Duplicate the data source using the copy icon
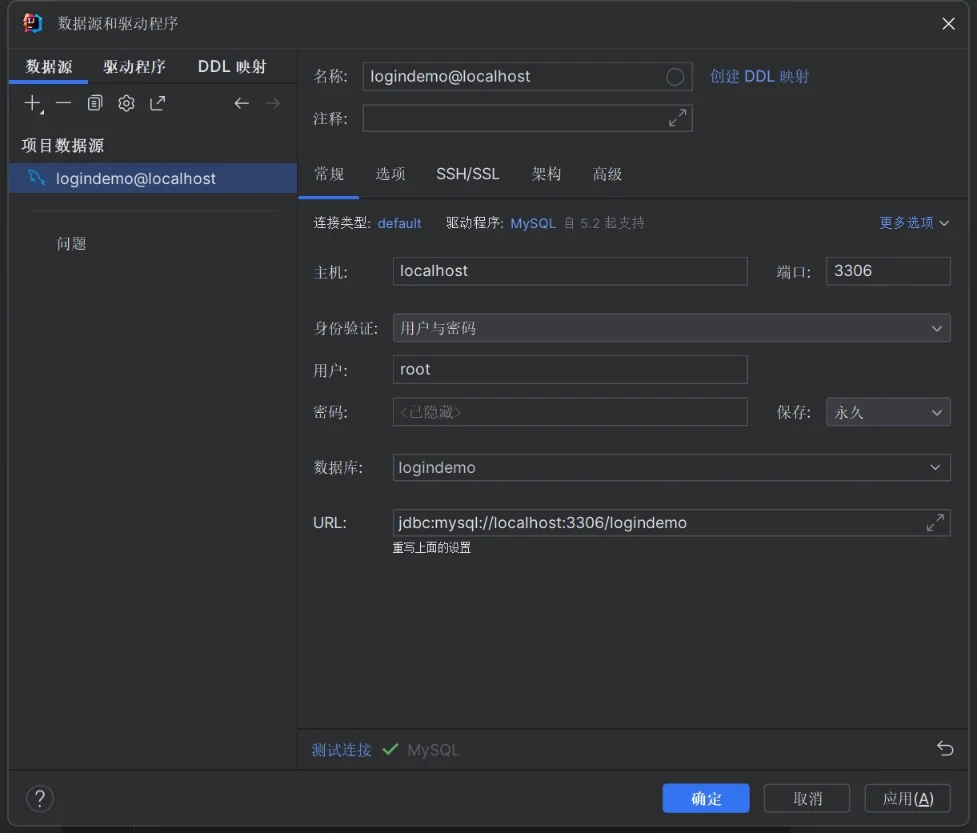Image resolution: width=977 pixels, height=833 pixels. tap(95, 103)
